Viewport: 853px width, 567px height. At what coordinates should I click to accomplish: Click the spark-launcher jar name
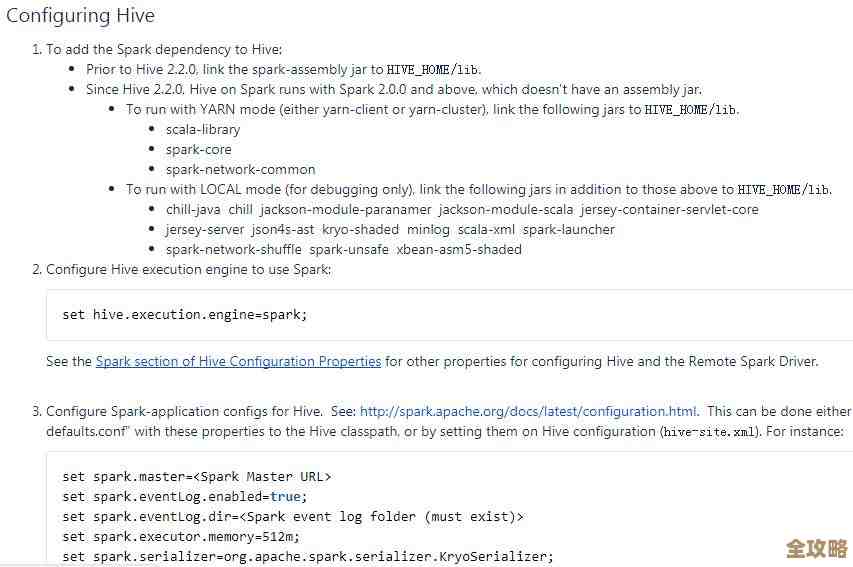pyautogui.click(x=568, y=229)
